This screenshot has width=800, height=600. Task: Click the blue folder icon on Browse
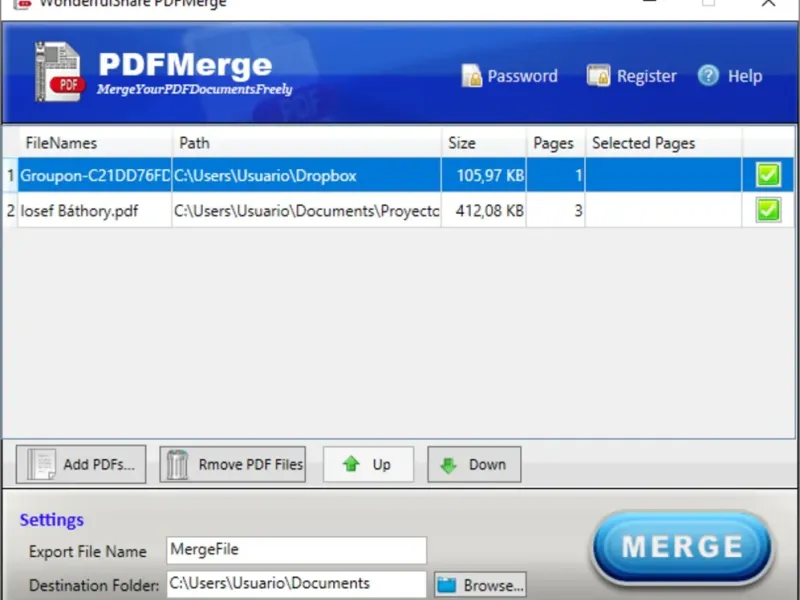tap(447, 585)
